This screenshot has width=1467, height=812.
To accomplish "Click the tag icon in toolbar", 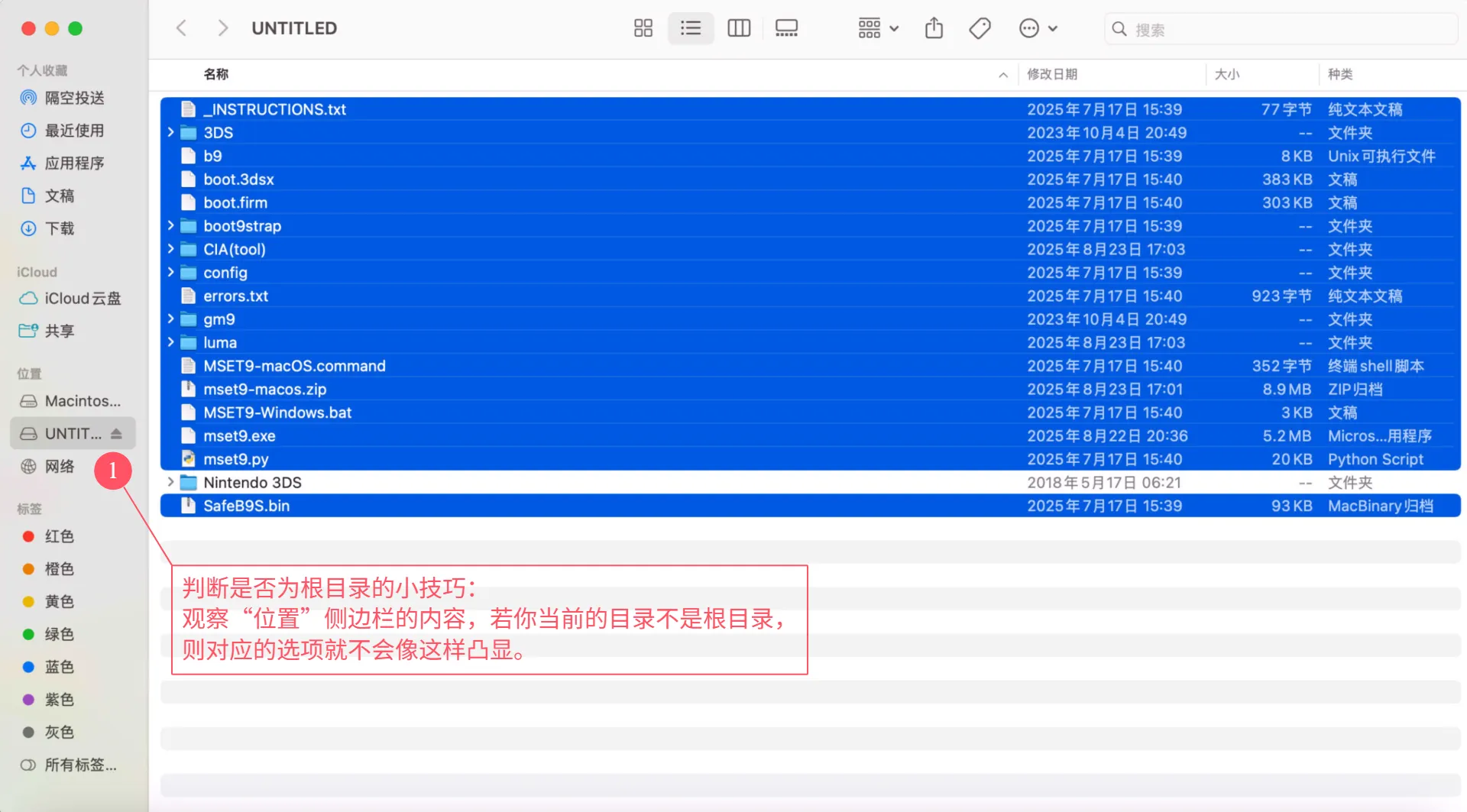I will 980,28.
